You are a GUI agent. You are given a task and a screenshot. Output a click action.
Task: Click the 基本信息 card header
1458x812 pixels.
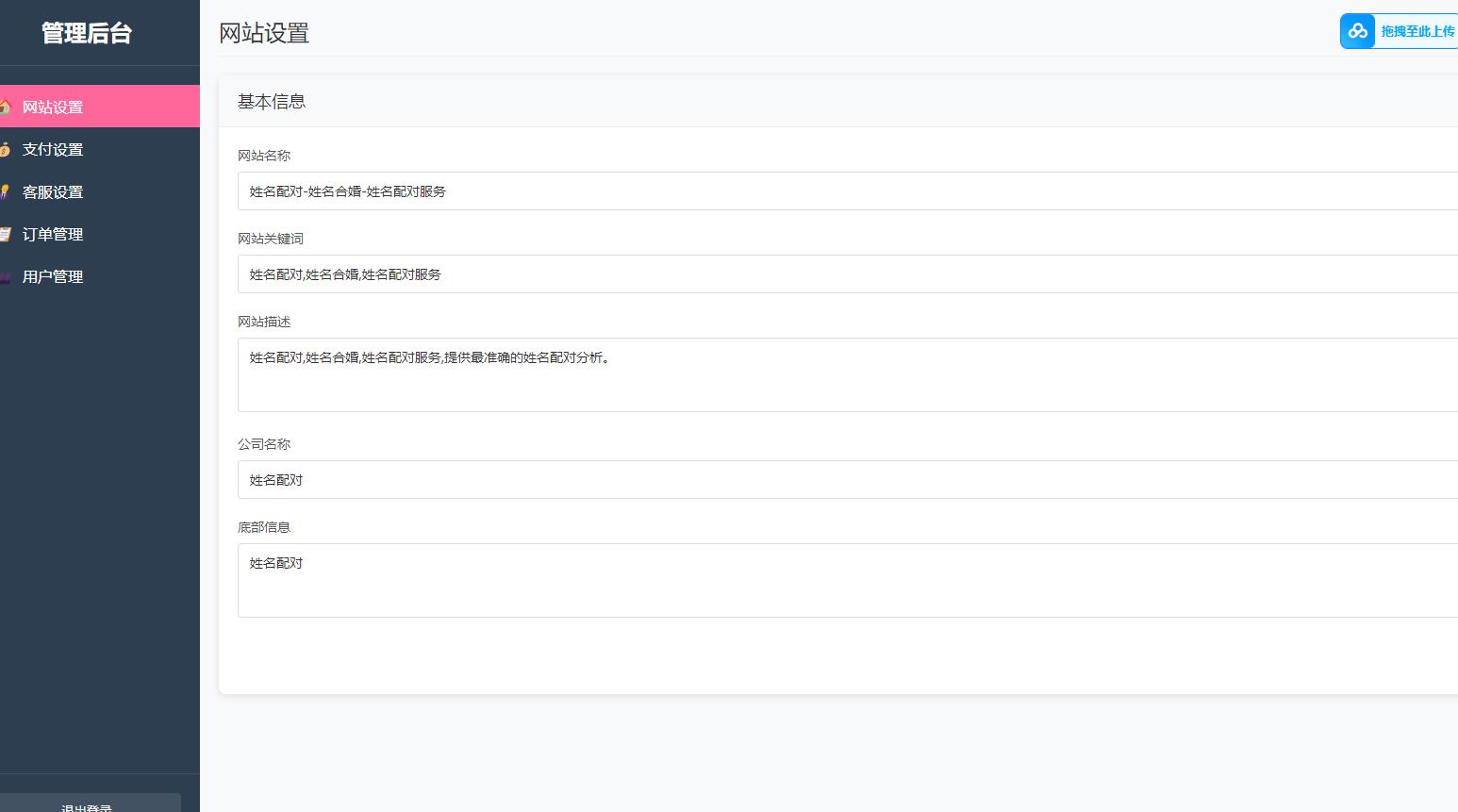coord(272,102)
